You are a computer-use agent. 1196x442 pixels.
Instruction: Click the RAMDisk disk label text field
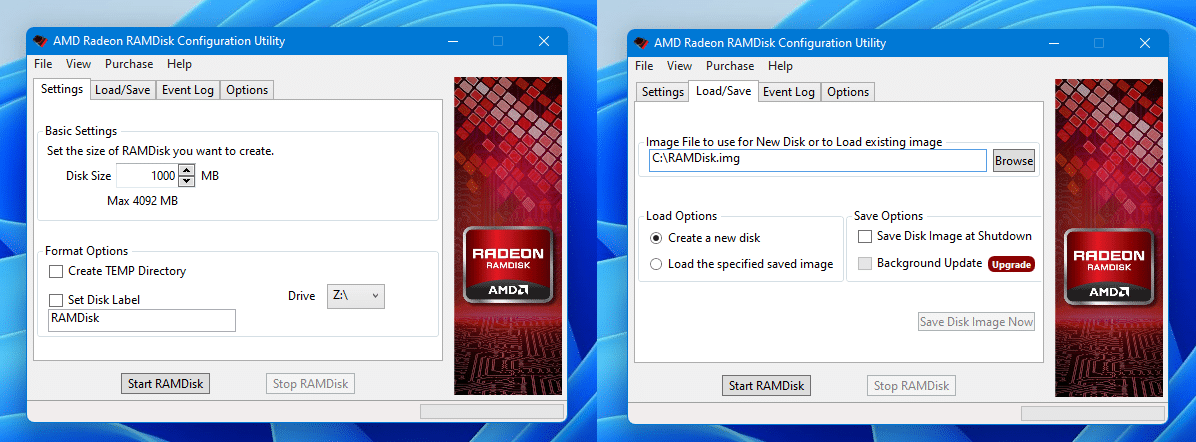coord(142,321)
